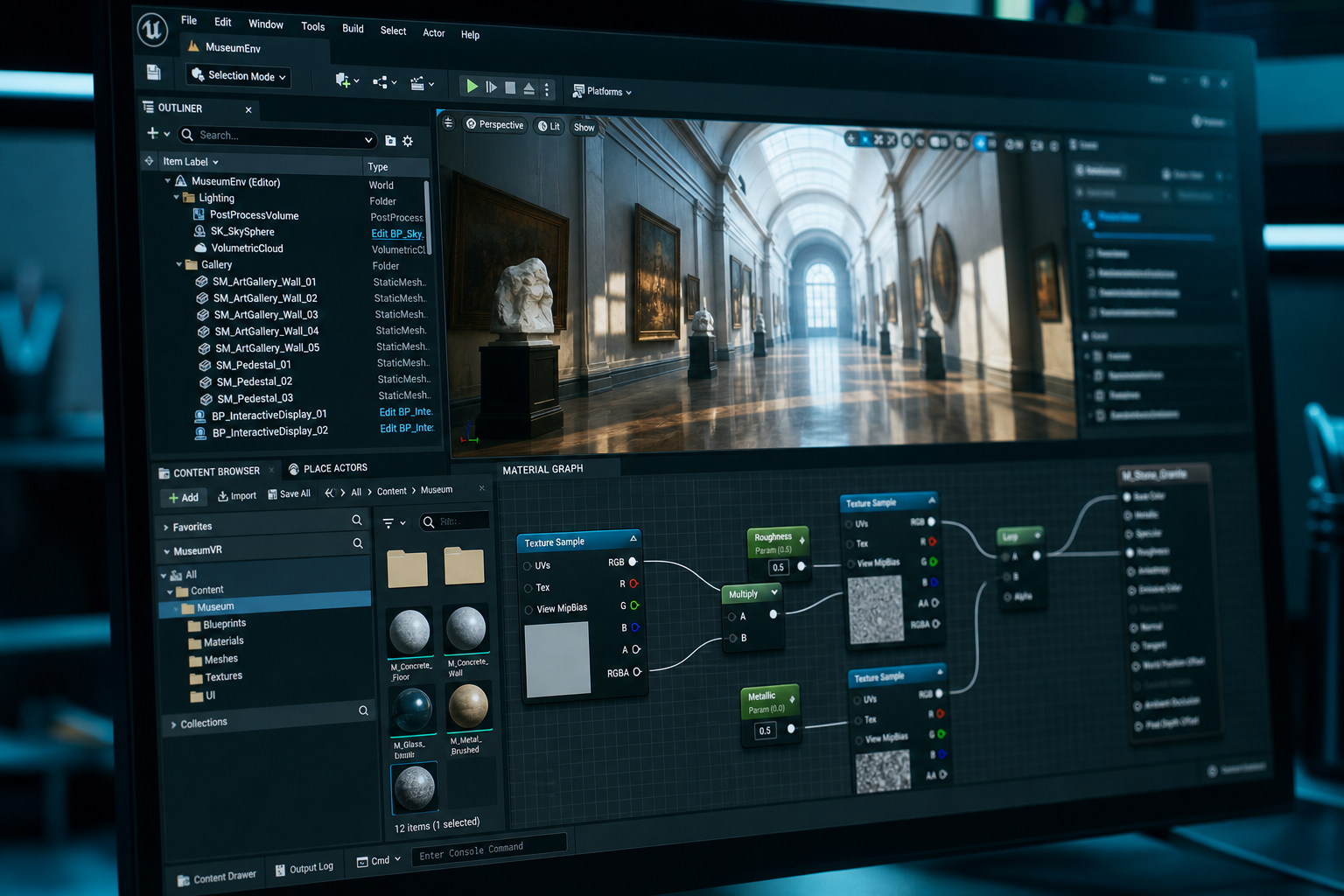The image size is (1344, 896).
Task: Click the eject from player icon
Action: 528,88
